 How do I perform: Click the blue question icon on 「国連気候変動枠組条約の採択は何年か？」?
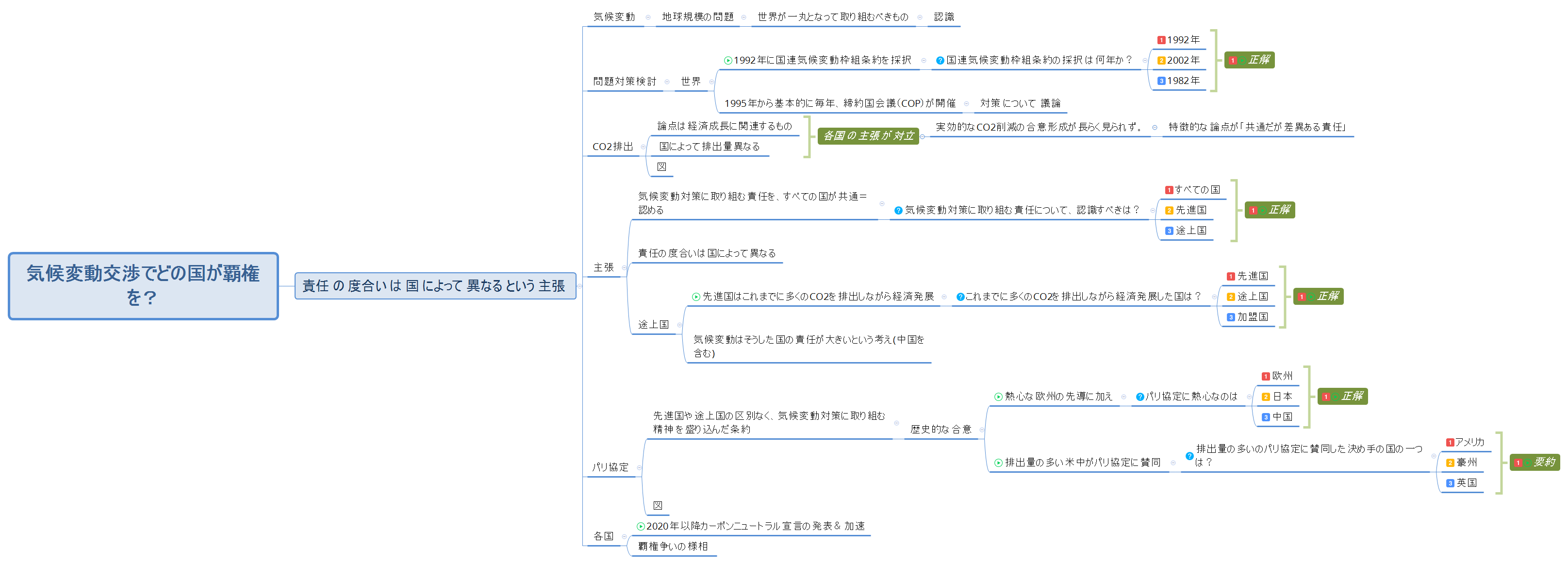point(940,60)
